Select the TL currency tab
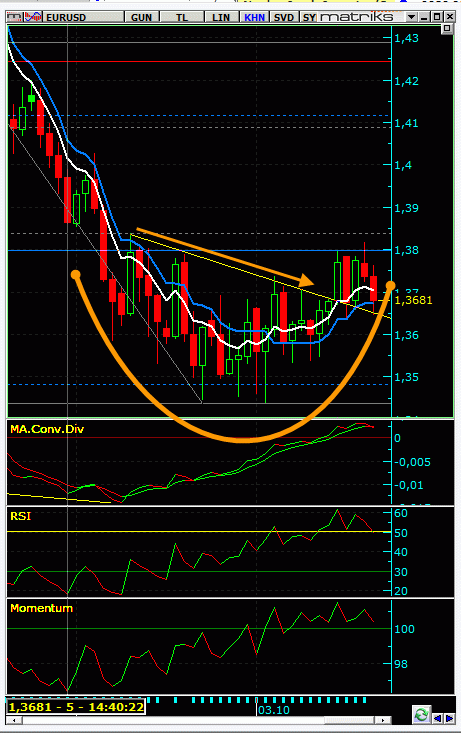 (x=182, y=17)
